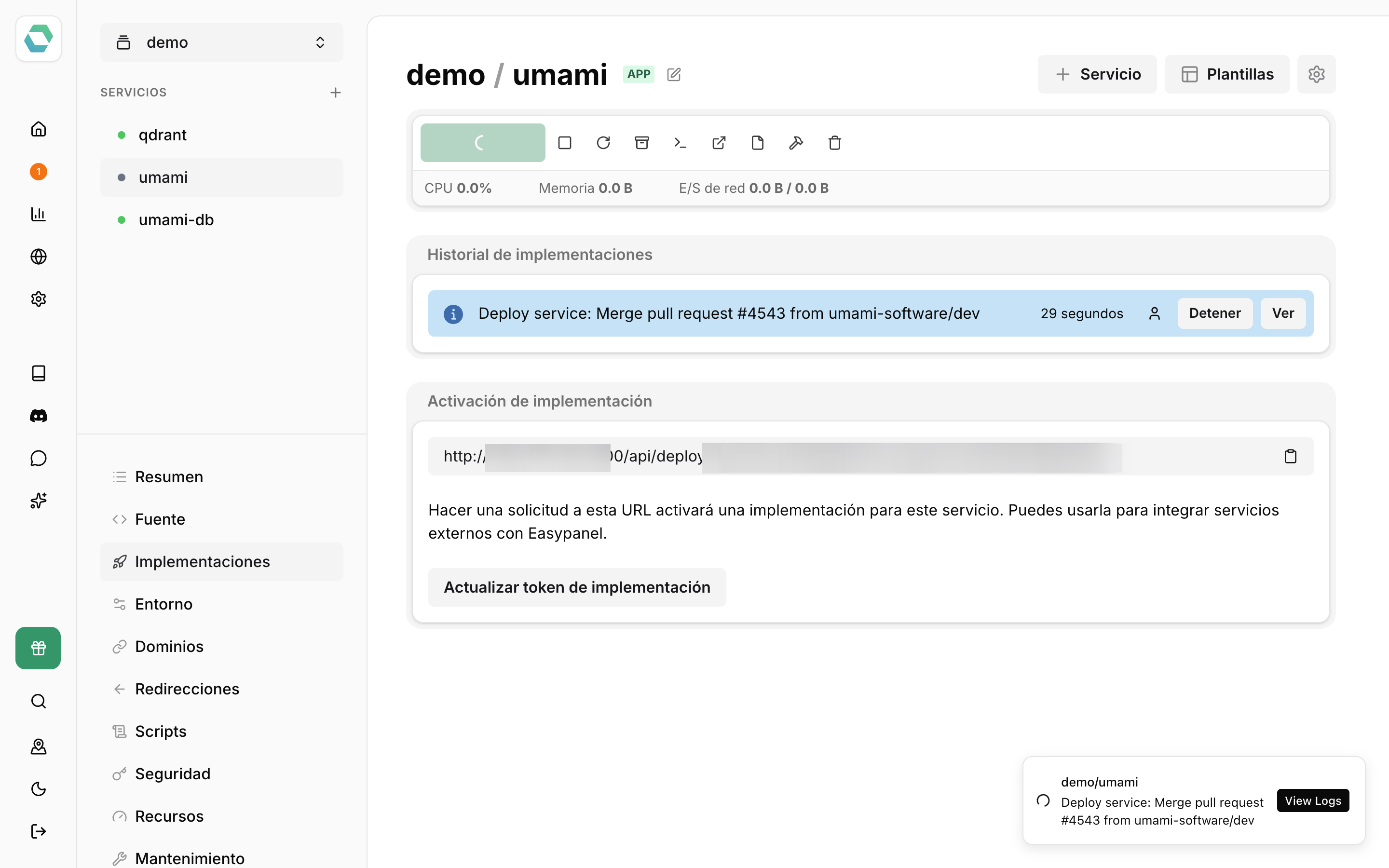1389x868 pixels.
Task: Open project settings gear at top right
Action: coord(1316,74)
